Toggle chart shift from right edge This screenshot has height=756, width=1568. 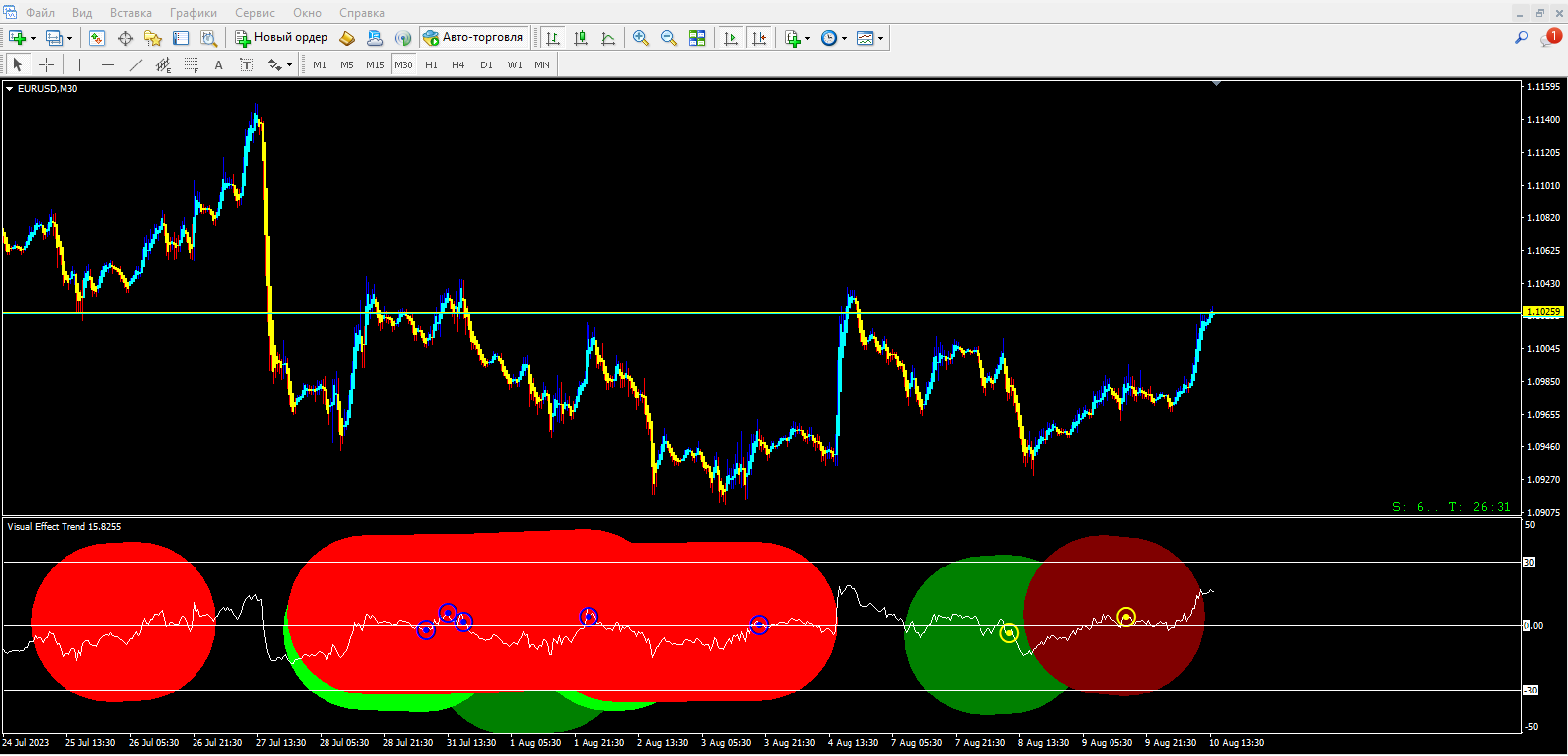click(759, 38)
